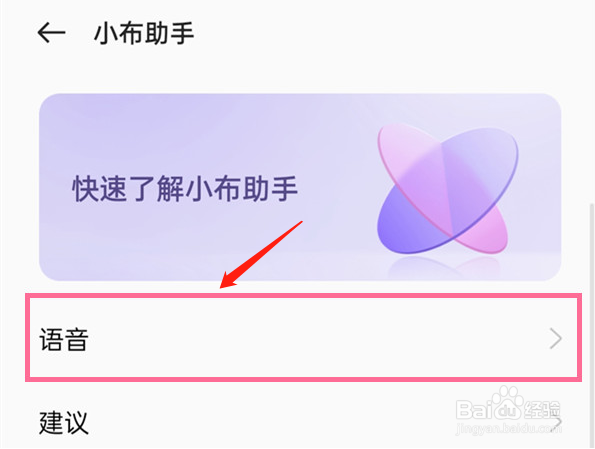595x449 pixels.
Task: Expand the 建议 row chevron
Action: click(557, 422)
